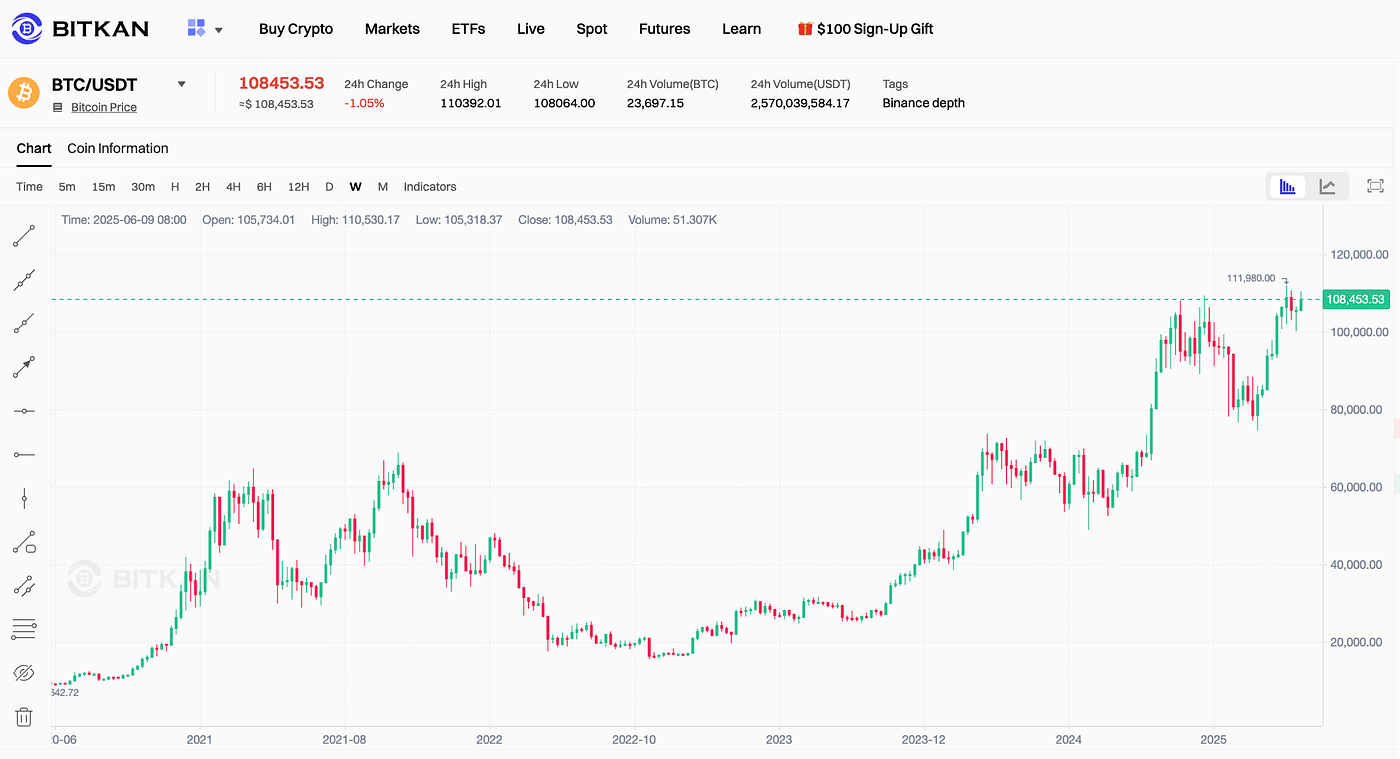This screenshot has width=1400, height=759.
Task: Click the 24h Volume(USDT) value 2,570,039,584.17
Action: tap(800, 103)
